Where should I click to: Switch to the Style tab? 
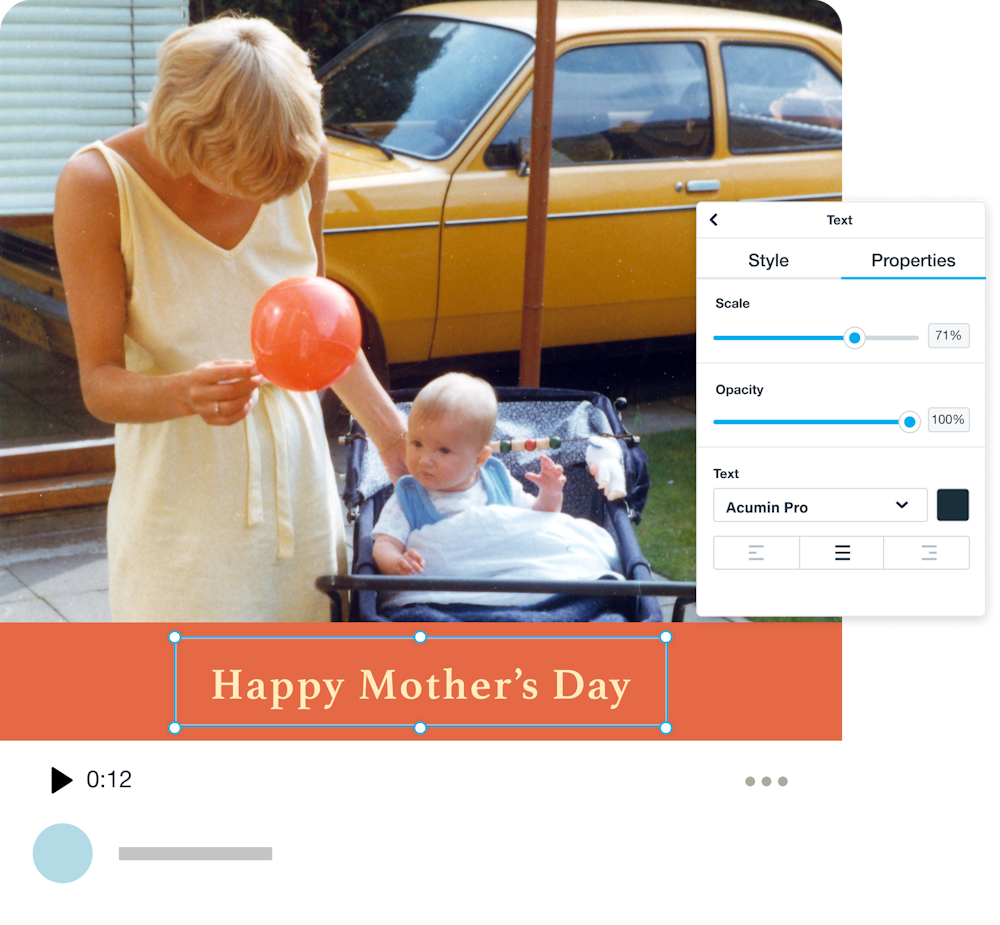tap(768, 260)
